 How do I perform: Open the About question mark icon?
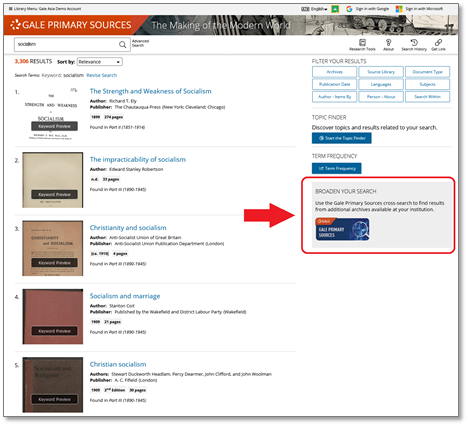388,42
